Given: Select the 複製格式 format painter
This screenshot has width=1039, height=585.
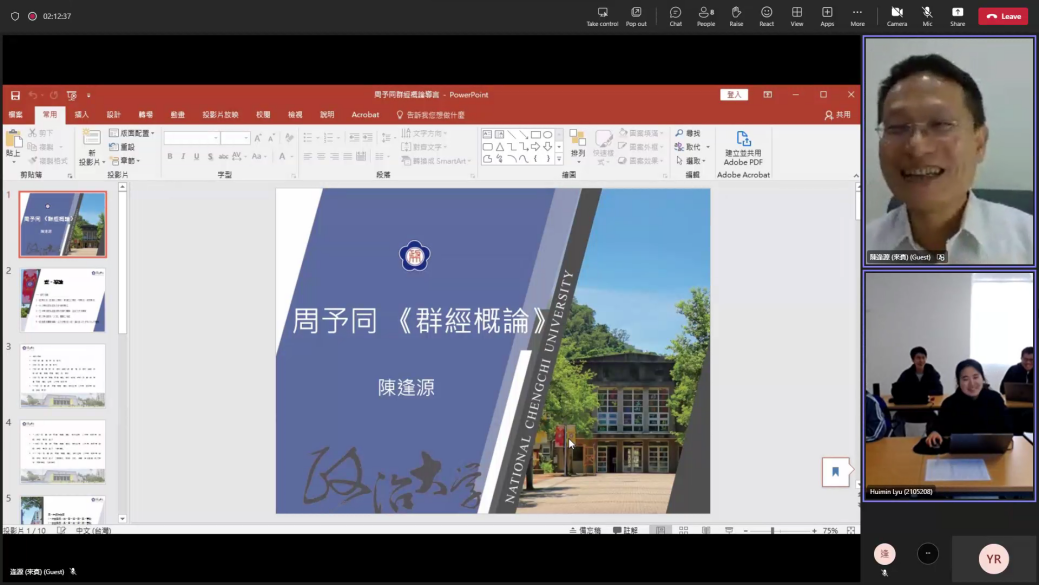Looking at the screenshot, I should click(x=48, y=161).
